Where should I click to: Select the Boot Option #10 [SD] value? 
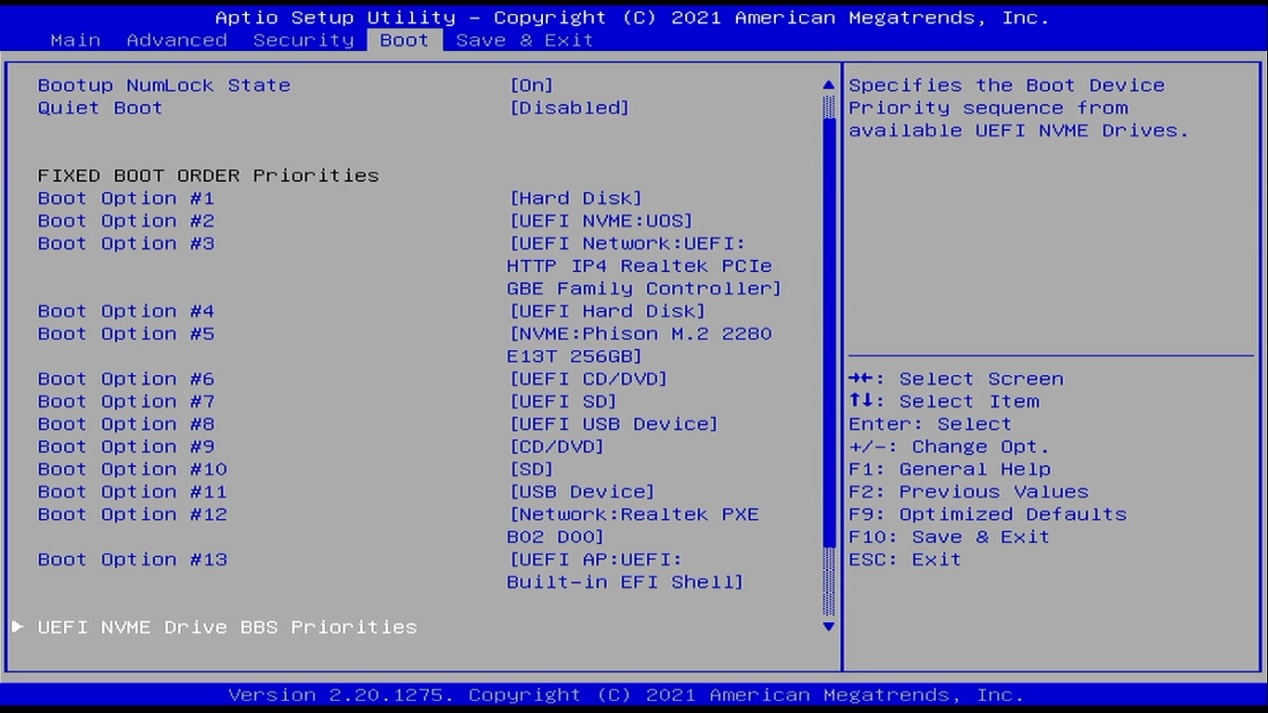(x=531, y=469)
